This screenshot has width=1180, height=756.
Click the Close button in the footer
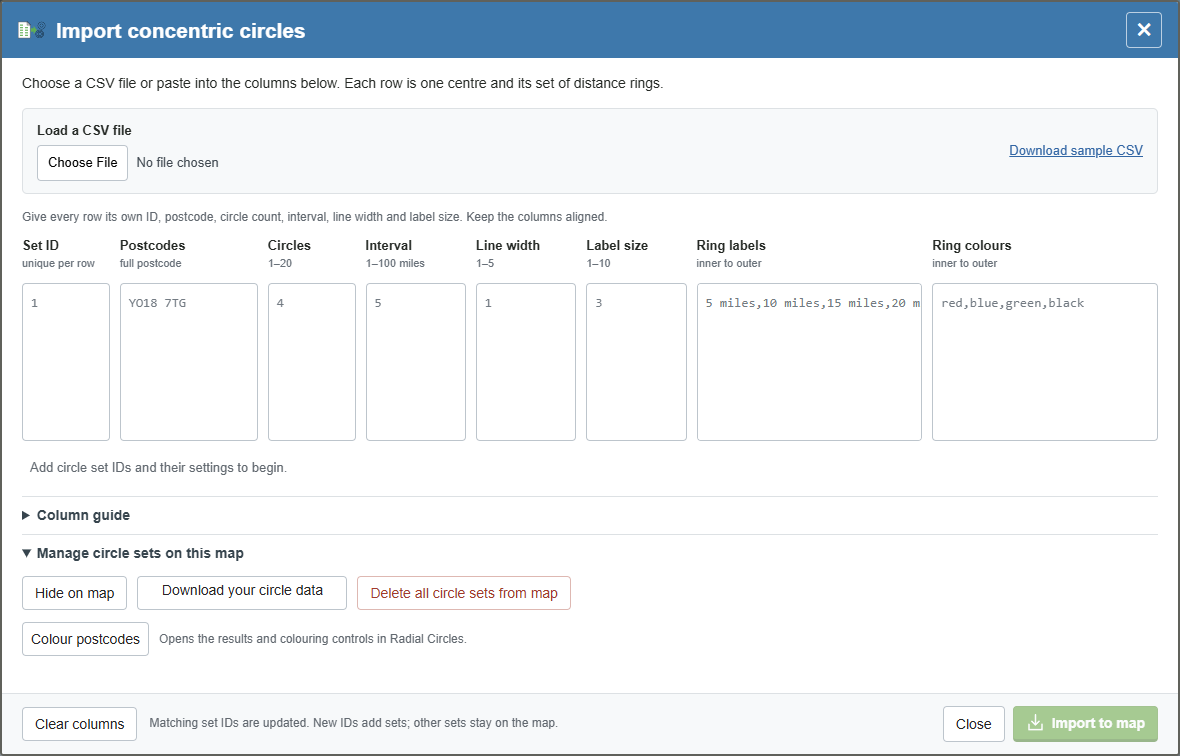(973, 724)
